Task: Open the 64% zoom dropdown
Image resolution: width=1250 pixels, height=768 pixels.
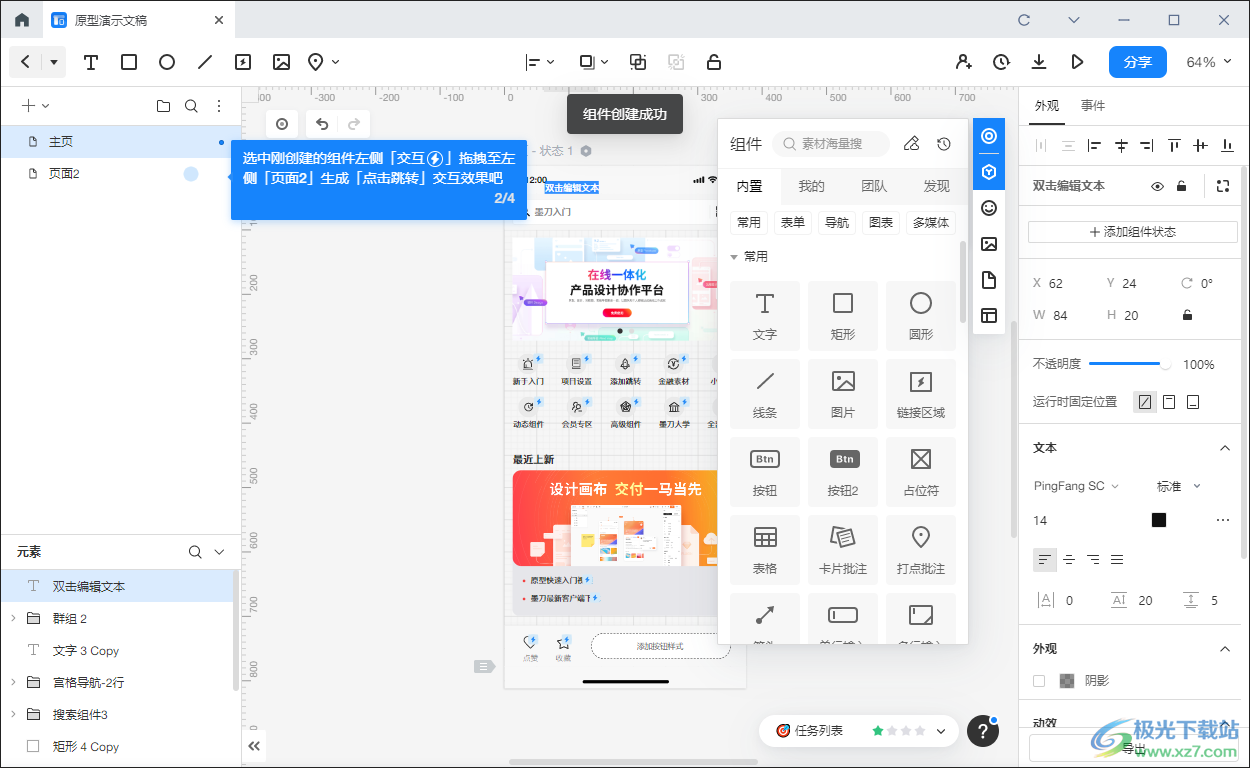Action: click(x=1208, y=62)
